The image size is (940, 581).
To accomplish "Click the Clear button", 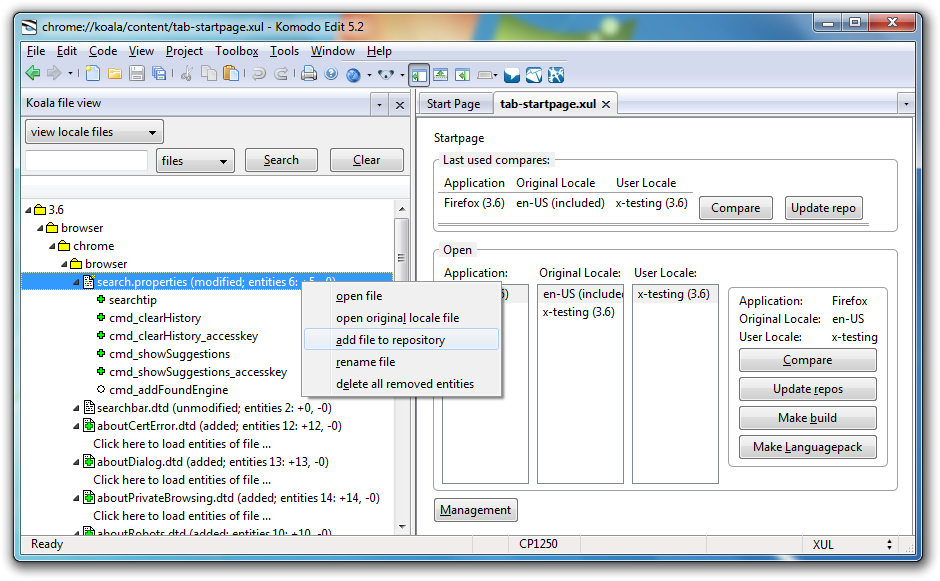I will click(x=366, y=160).
